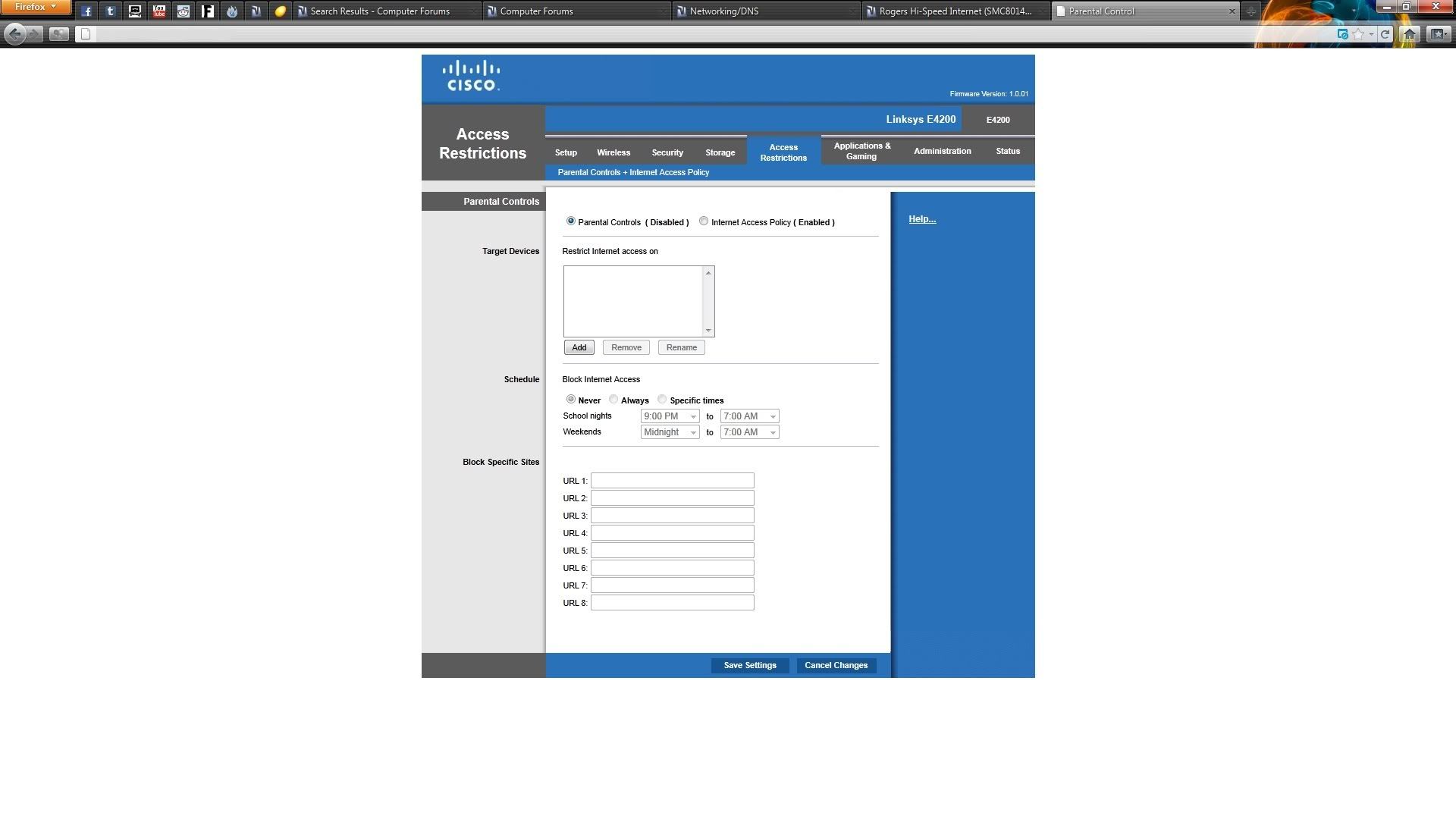Screen dimensions: 1456x819
Task: Go to the browser Home page icon
Action: tap(1410, 34)
